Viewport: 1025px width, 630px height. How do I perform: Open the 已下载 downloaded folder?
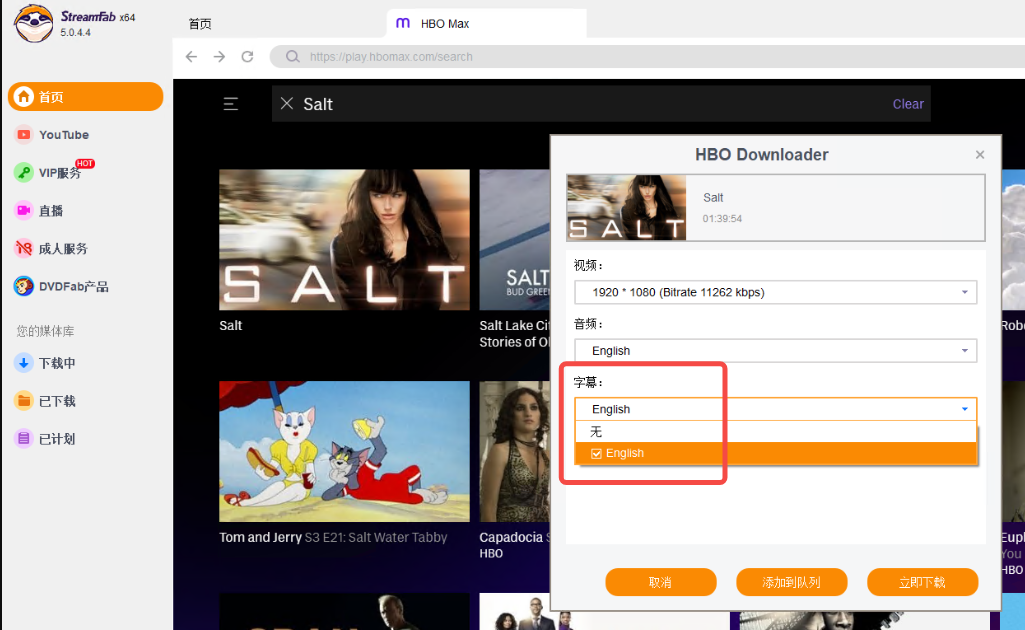44,401
